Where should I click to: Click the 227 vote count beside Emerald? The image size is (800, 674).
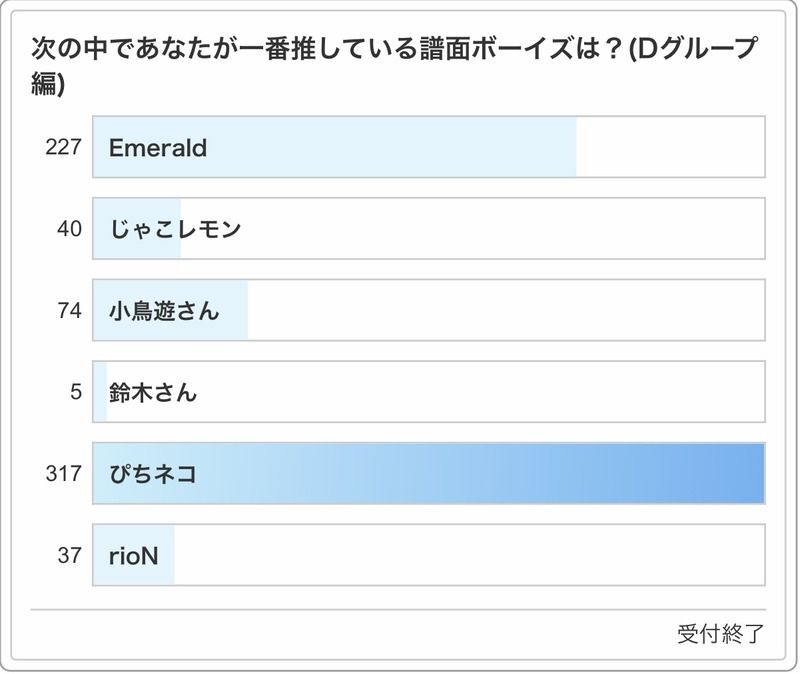point(63,148)
